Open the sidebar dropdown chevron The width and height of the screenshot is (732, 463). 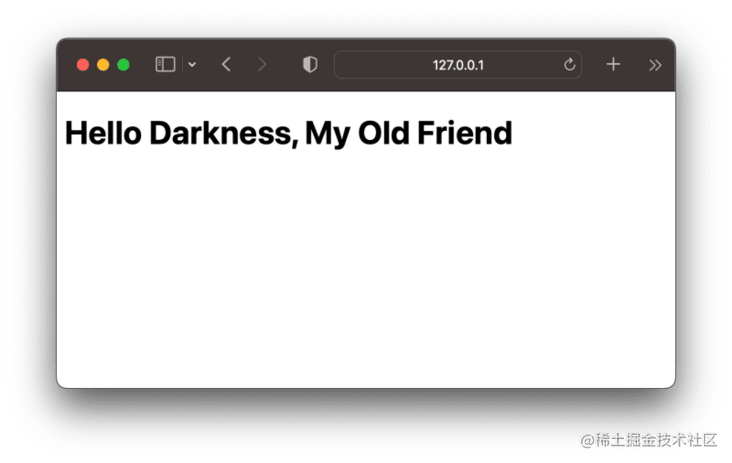click(x=192, y=65)
